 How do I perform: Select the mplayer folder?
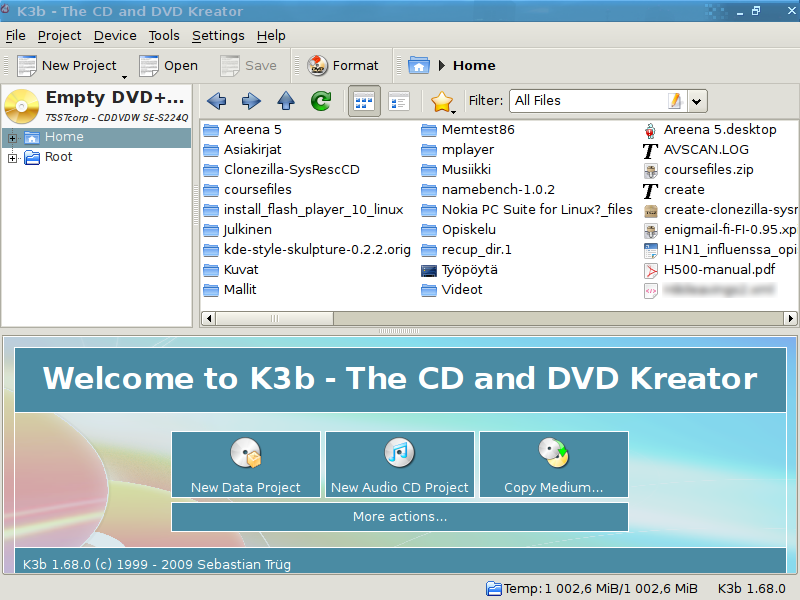pyautogui.click(x=458, y=149)
